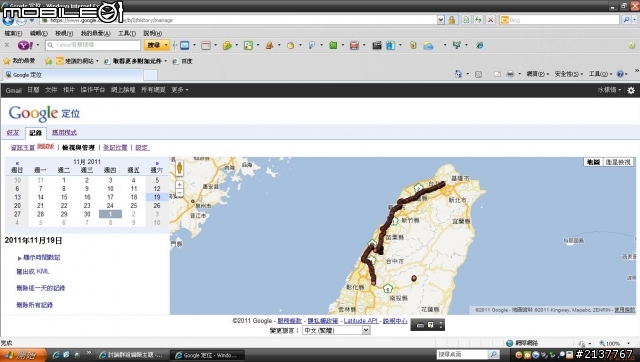Open the 檔案(F) menu
Viewport: 640px width, 362px height.
[13, 33]
